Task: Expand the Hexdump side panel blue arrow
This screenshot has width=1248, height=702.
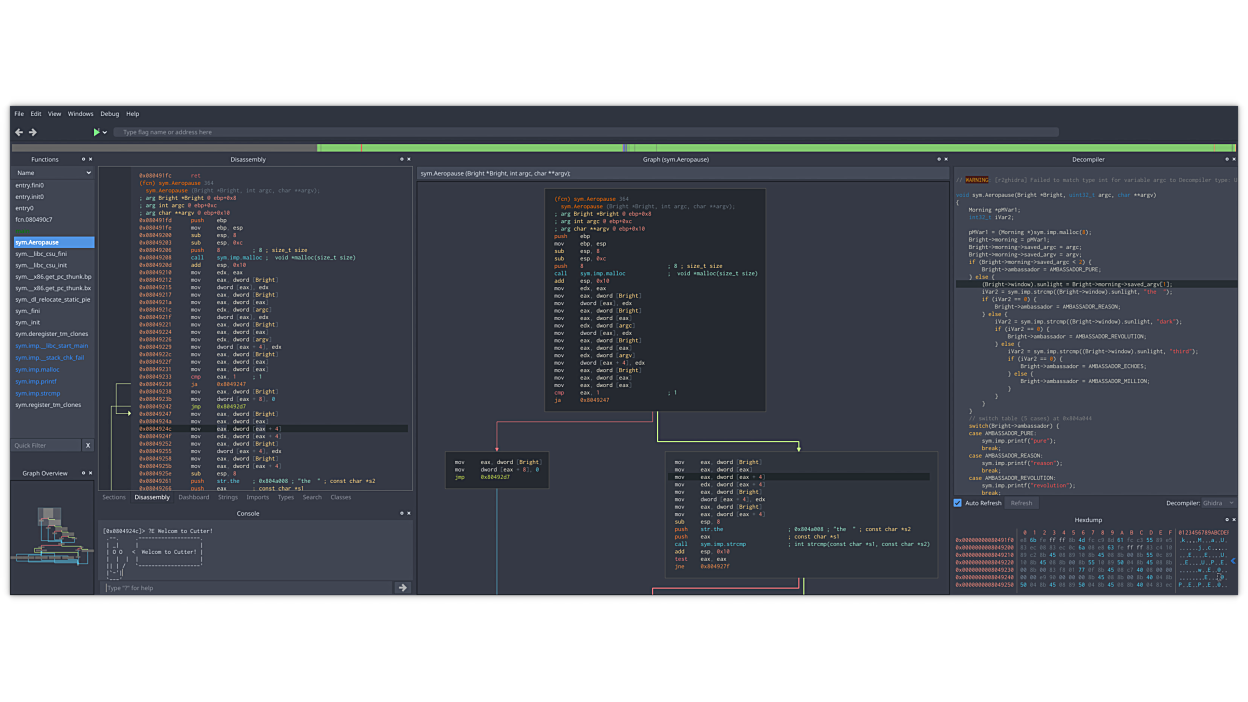Action: point(1235,561)
